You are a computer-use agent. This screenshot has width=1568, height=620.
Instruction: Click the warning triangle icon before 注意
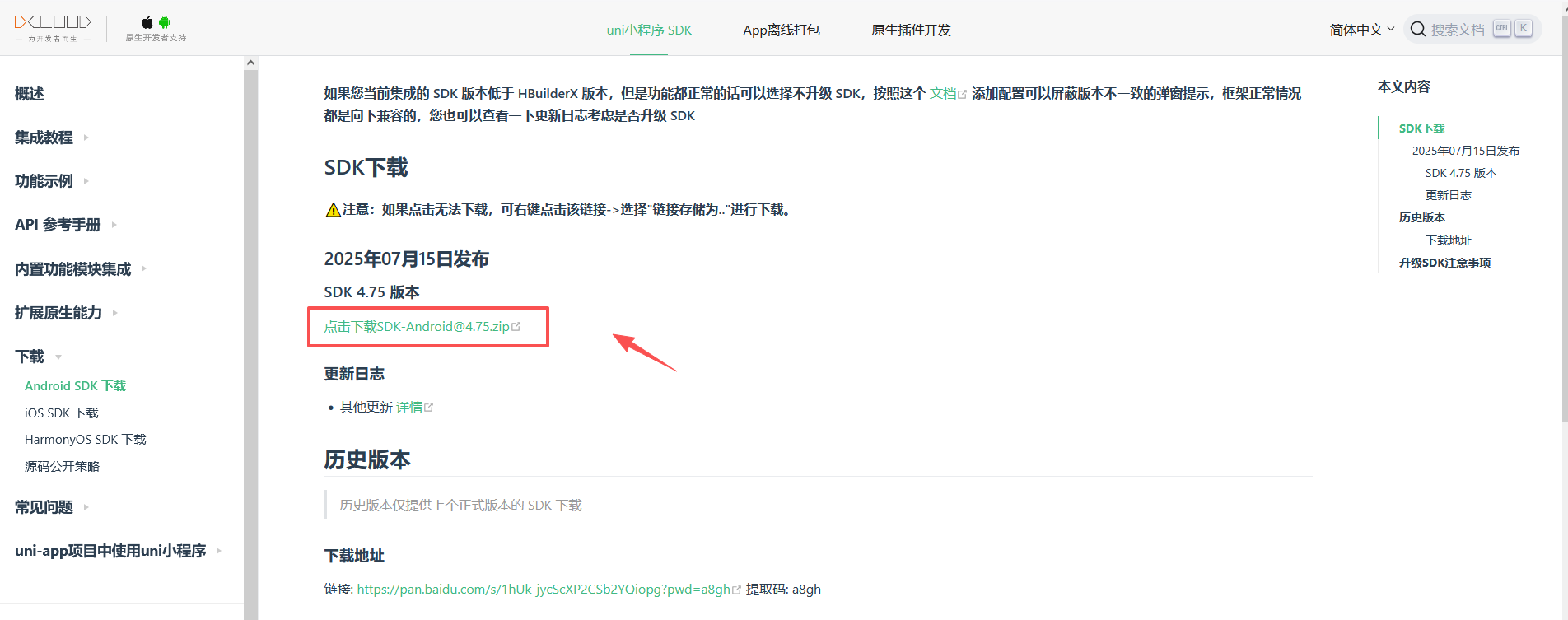click(x=333, y=210)
